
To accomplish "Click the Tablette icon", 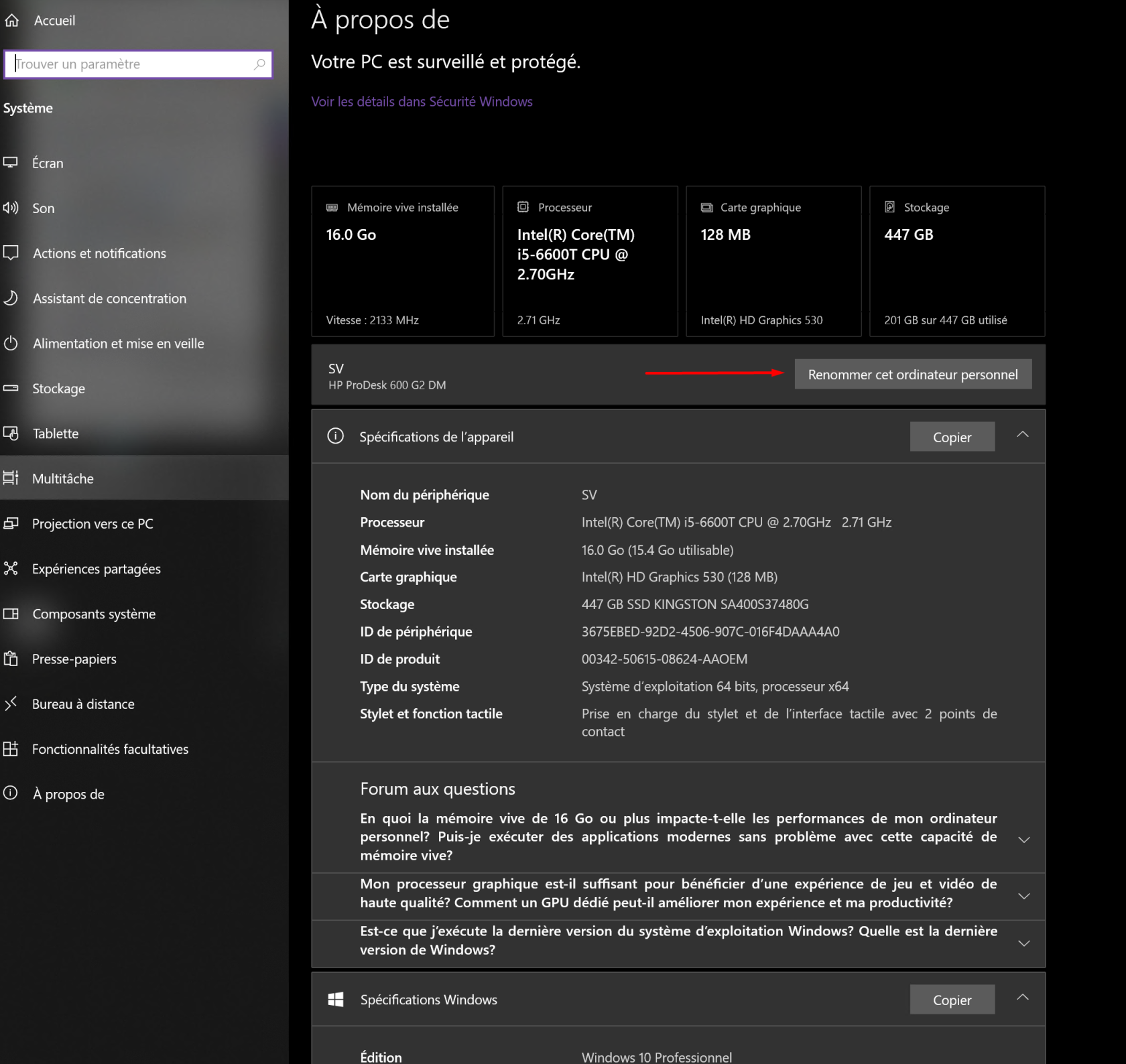I will tap(11, 434).
